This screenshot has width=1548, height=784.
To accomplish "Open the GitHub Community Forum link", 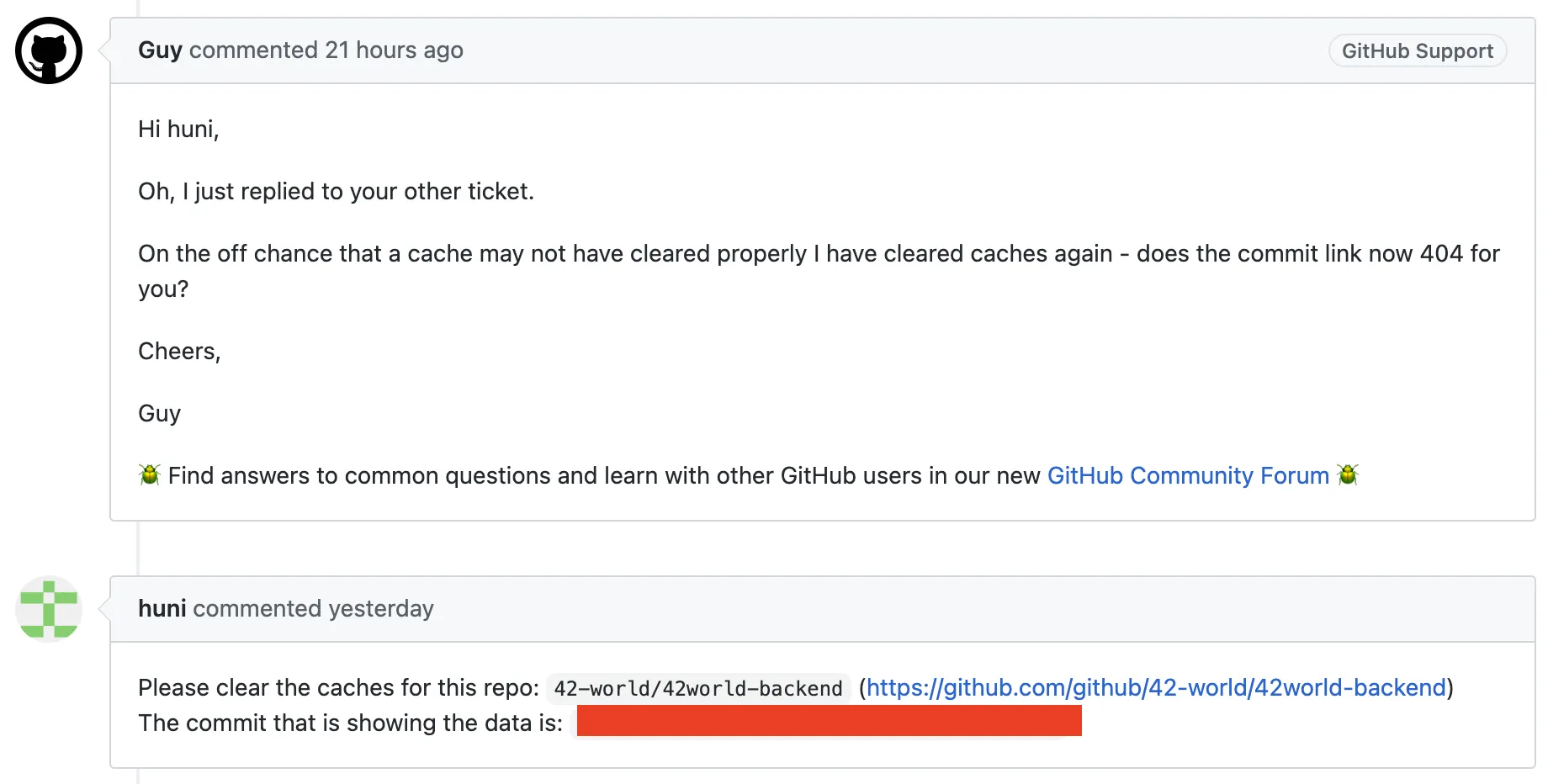I will 1187,475.
